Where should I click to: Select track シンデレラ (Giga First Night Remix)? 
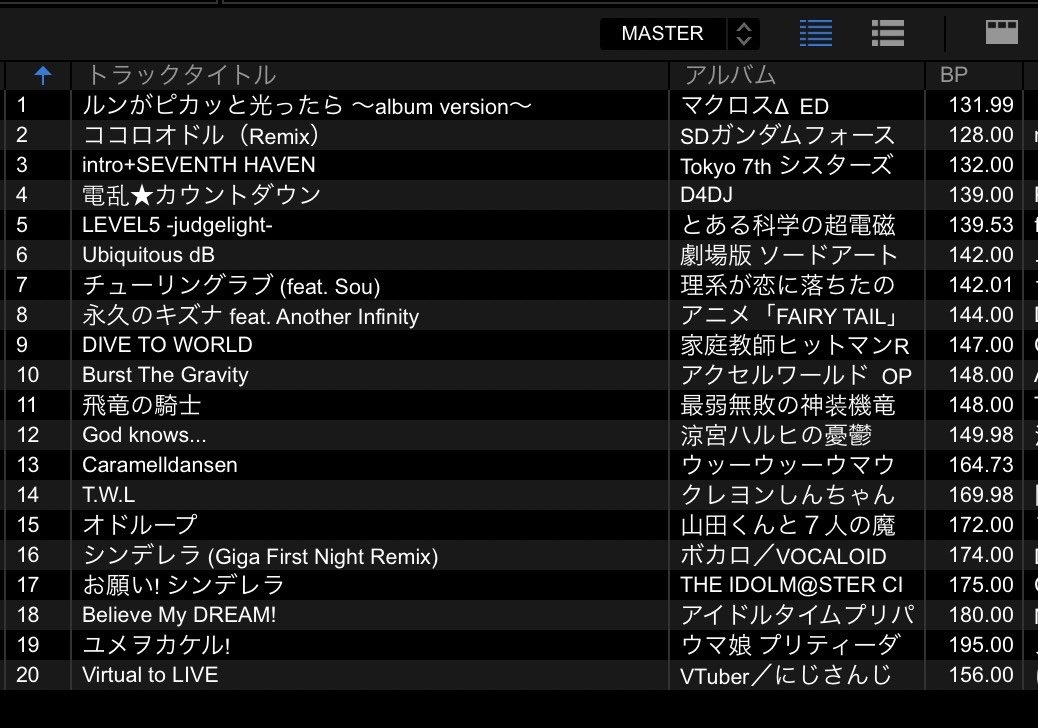[260, 555]
